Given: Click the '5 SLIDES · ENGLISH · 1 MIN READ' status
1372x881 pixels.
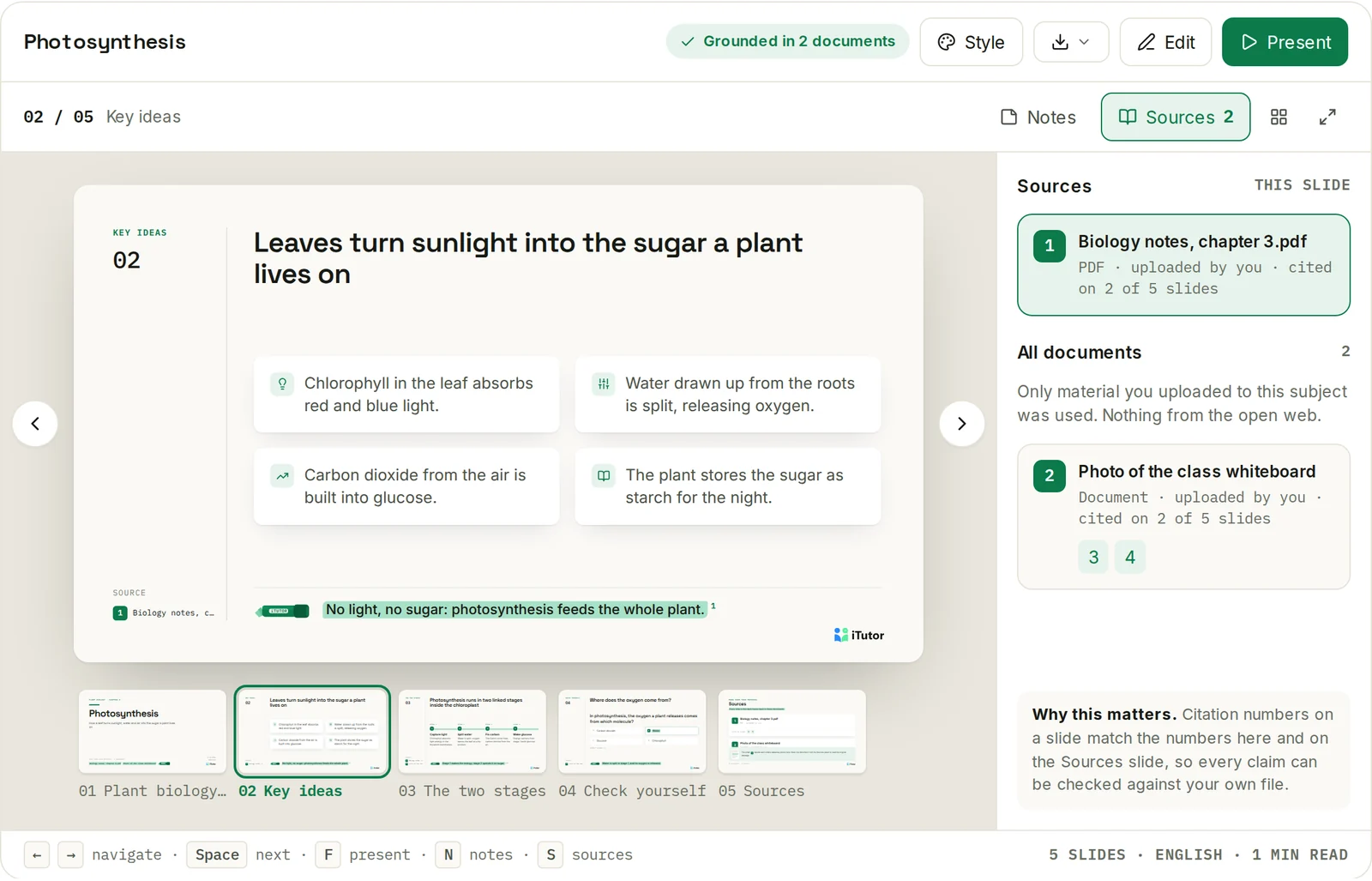Looking at the screenshot, I should (x=1198, y=855).
